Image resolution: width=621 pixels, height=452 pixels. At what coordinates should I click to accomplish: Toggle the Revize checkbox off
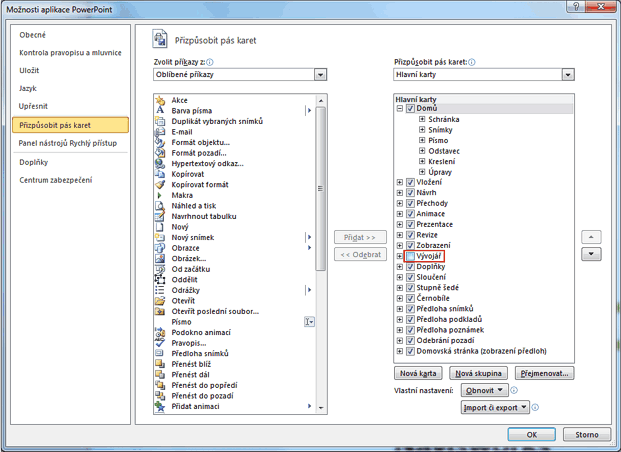(x=411, y=235)
